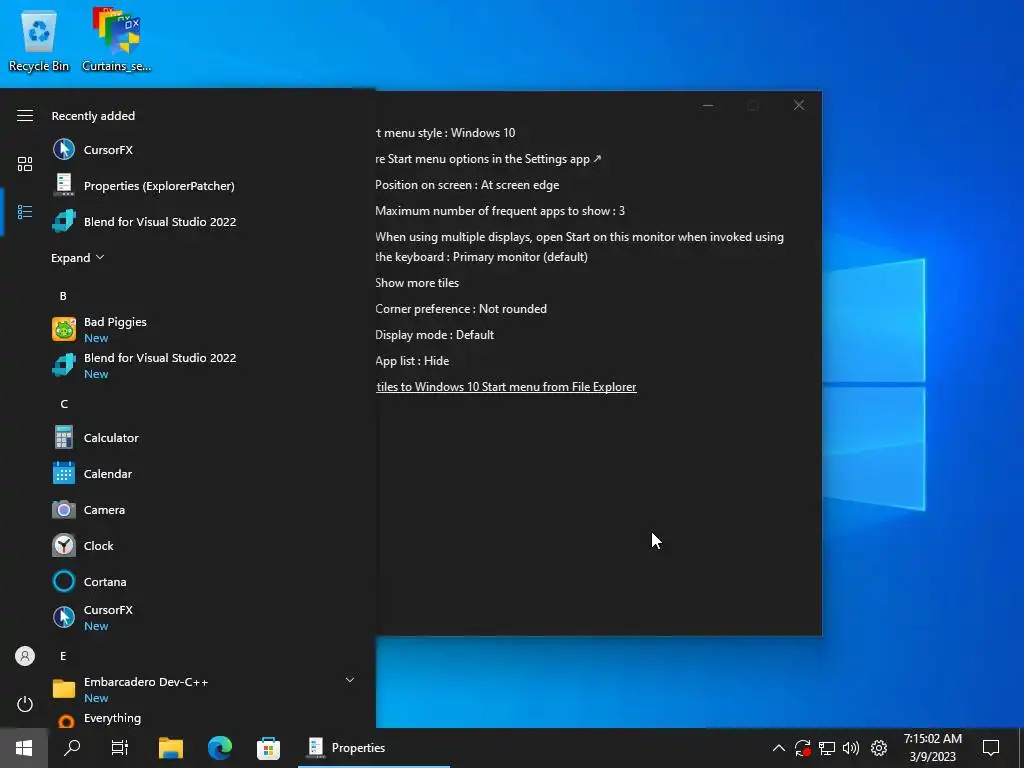Image resolution: width=1024 pixels, height=768 pixels.
Task: Expand Start menu hamburger navigation
Action: point(25,116)
